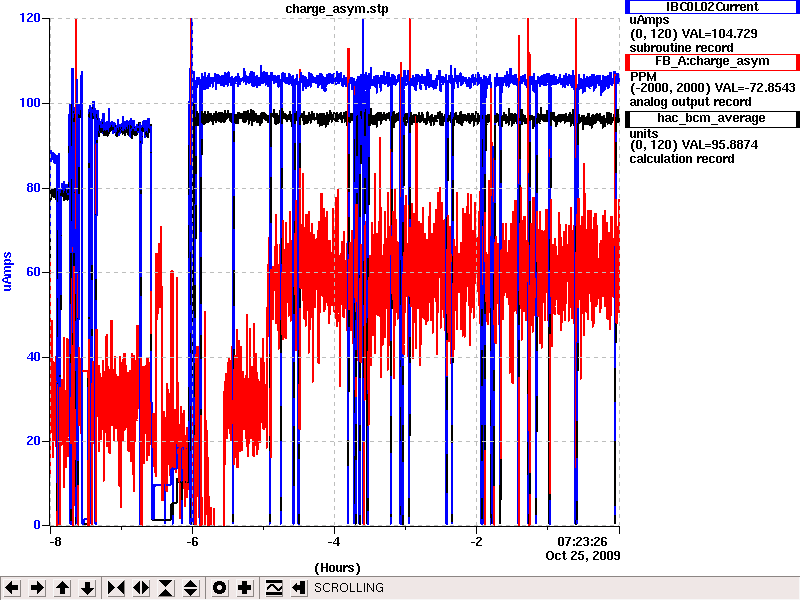The height and width of the screenshot is (600, 800).
Task: Shift the plot down with the down arrow
Action: tap(88, 588)
